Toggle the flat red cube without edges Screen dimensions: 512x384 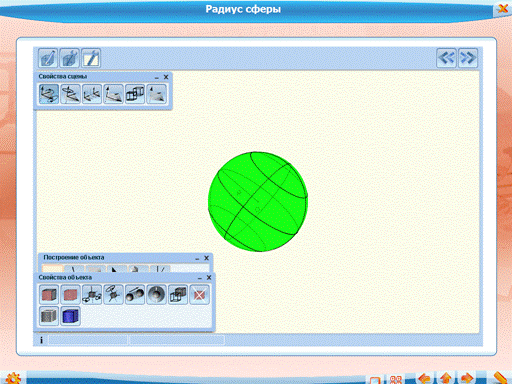pyautogui.click(x=70, y=295)
